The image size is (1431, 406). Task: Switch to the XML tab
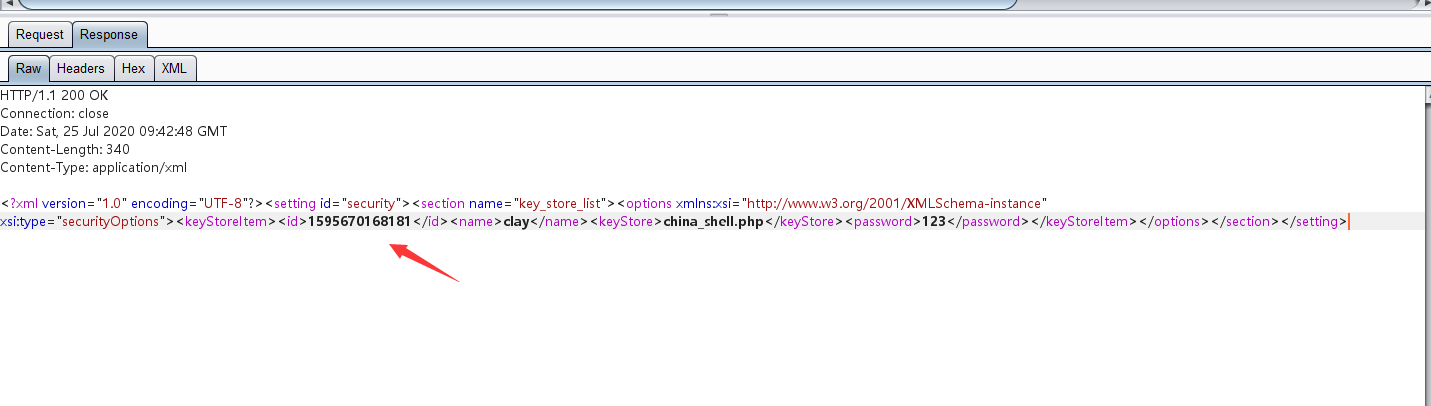coord(174,69)
